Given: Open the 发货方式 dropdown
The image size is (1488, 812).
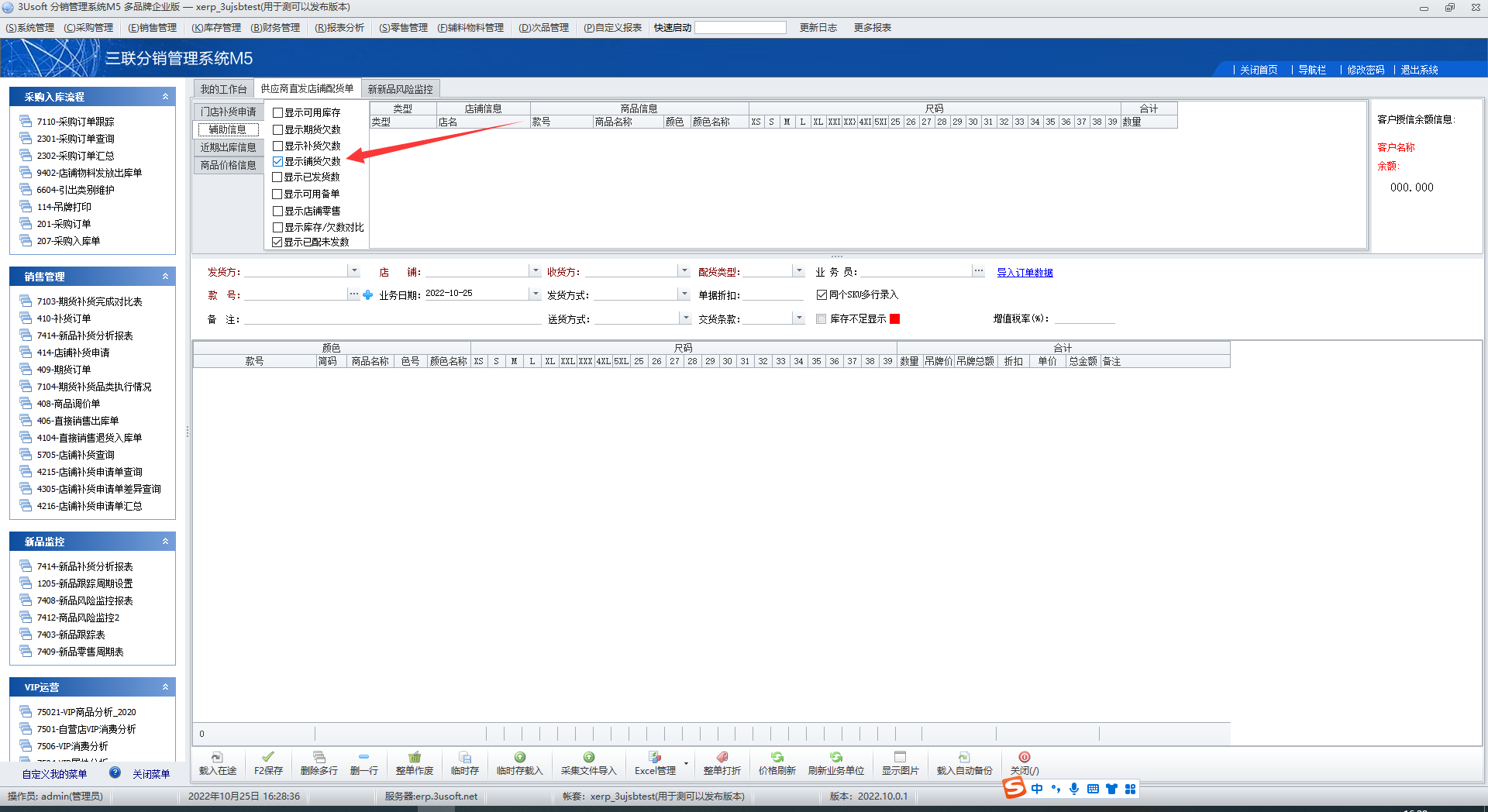Looking at the screenshot, I should (684, 294).
